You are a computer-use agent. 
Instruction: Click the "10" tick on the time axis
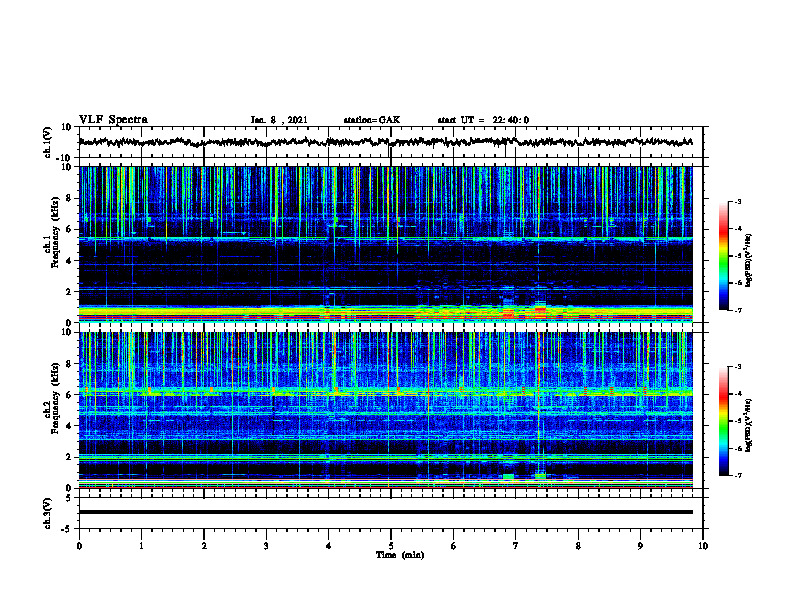pos(703,546)
